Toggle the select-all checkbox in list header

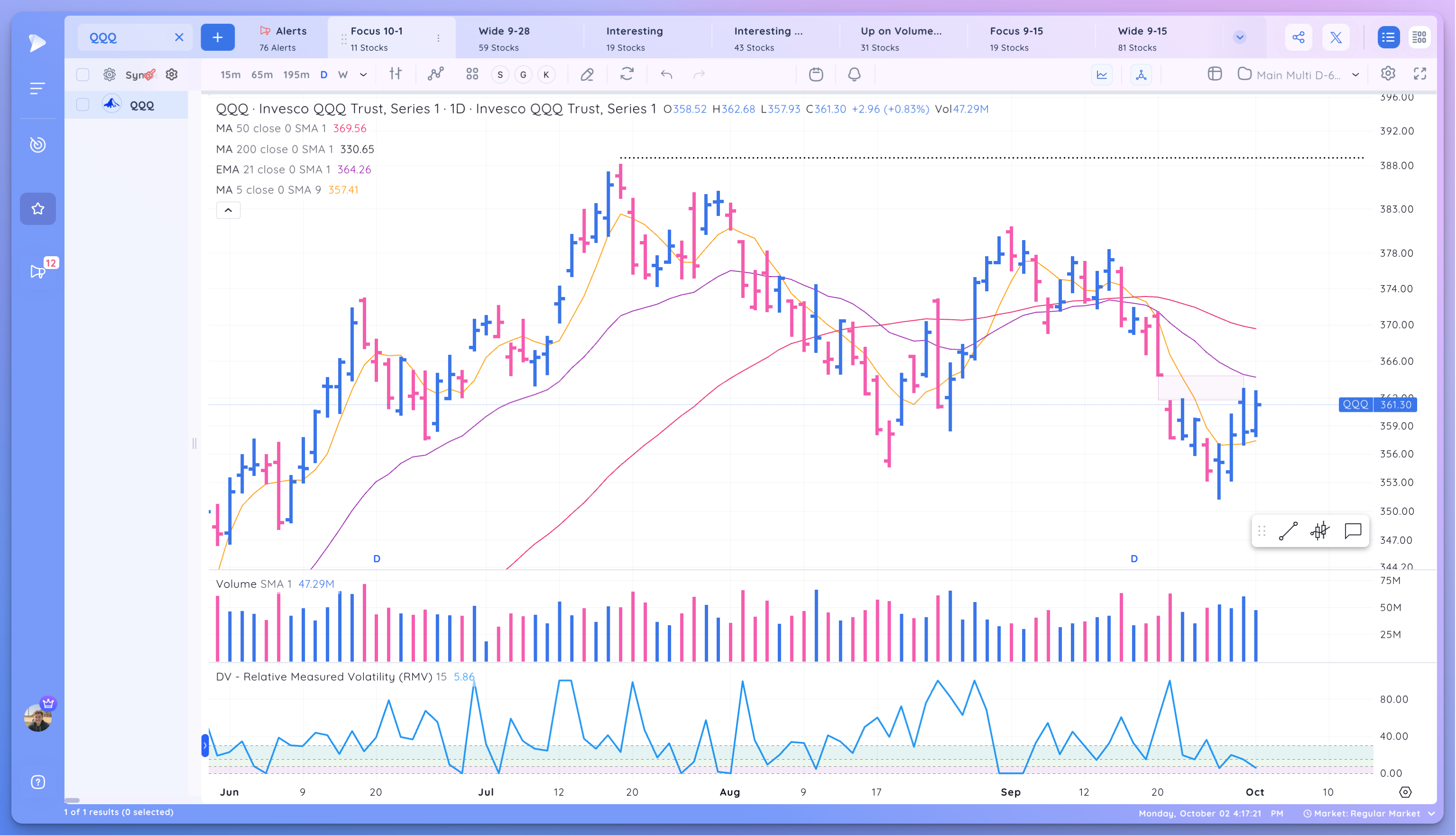coord(83,74)
